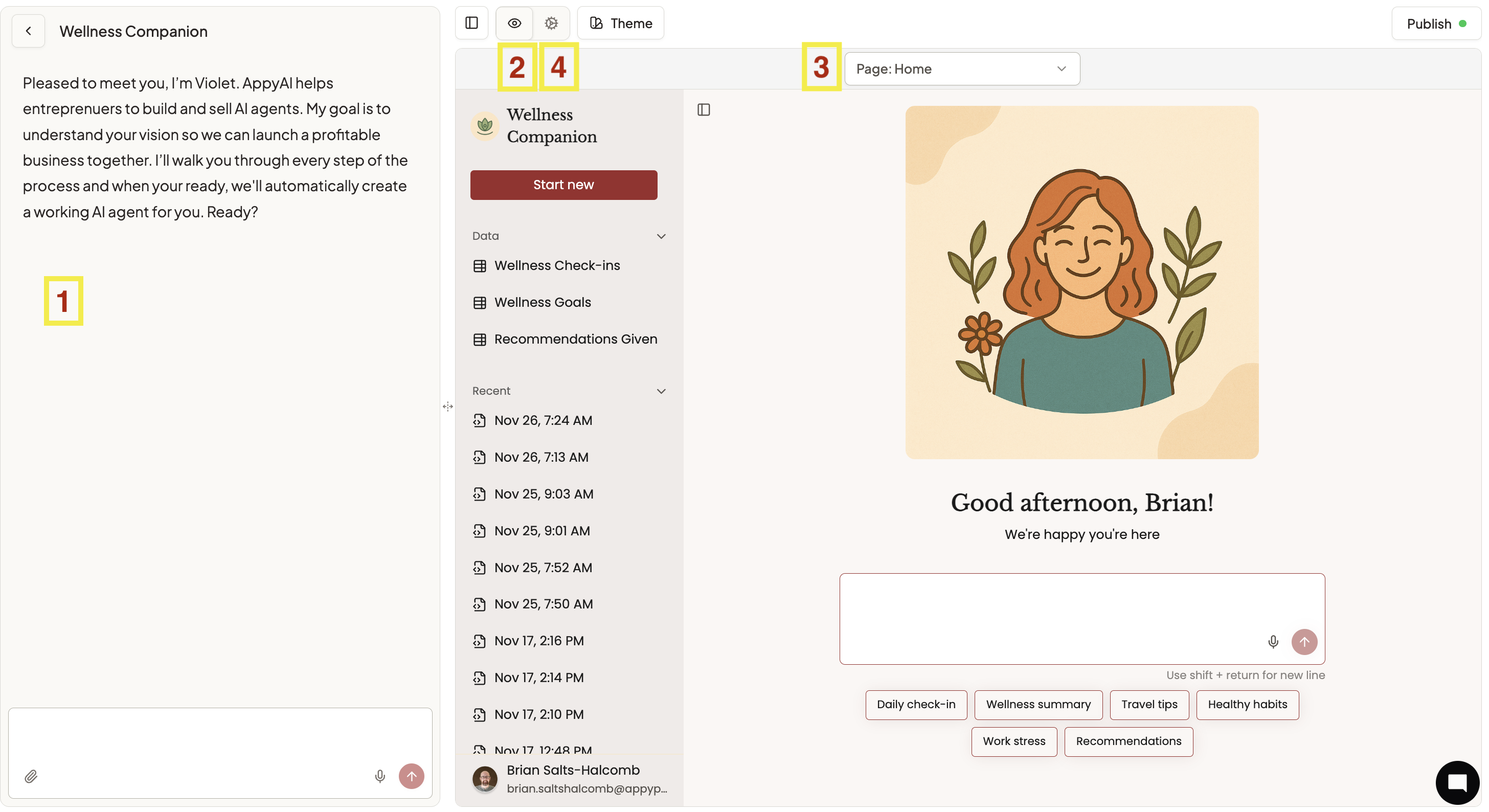Click the back arrow beside Wellness Companion

click(28, 31)
